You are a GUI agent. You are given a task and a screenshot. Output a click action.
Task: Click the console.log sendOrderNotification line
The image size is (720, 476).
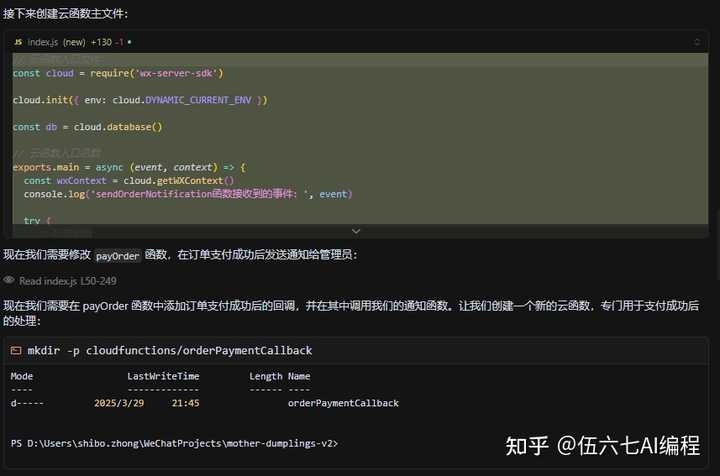tap(188, 193)
